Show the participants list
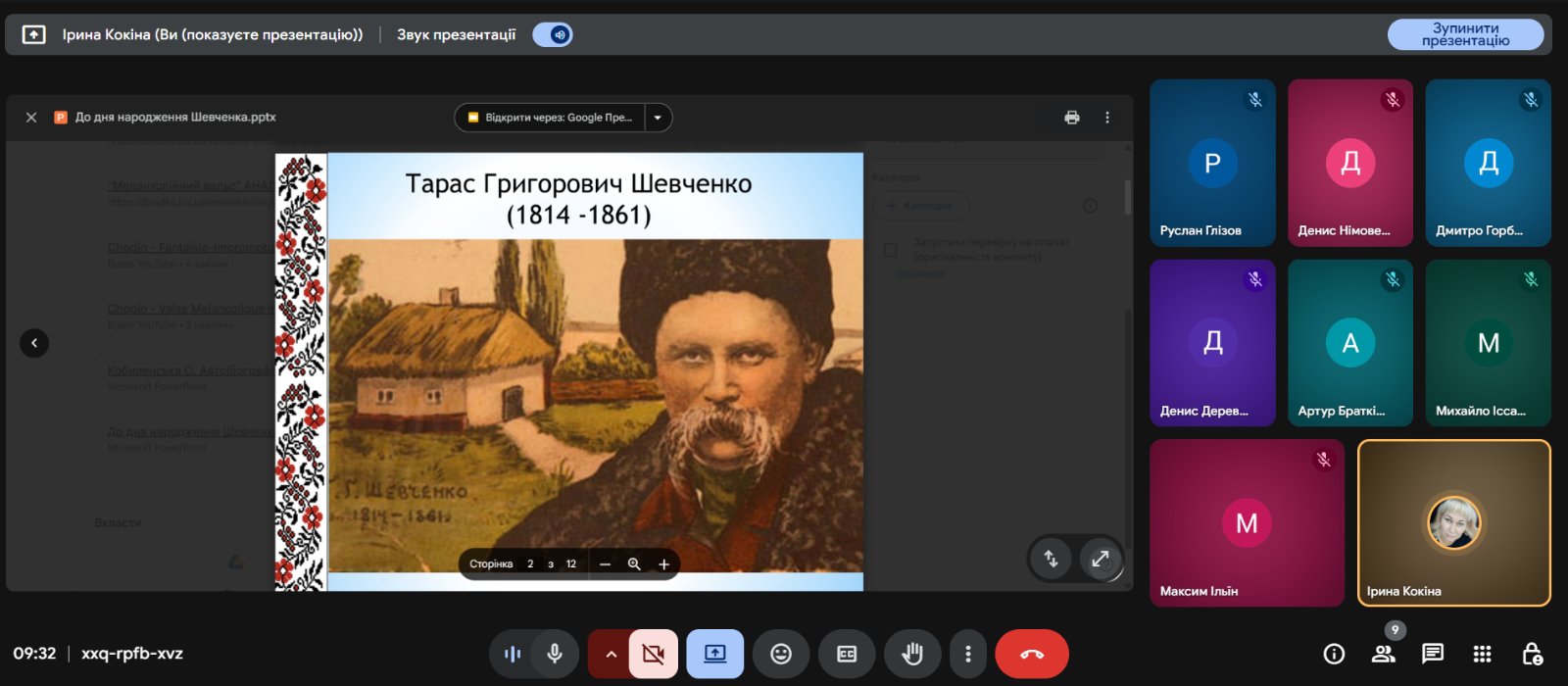The image size is (1568, 686). (x=1384, y=654)
